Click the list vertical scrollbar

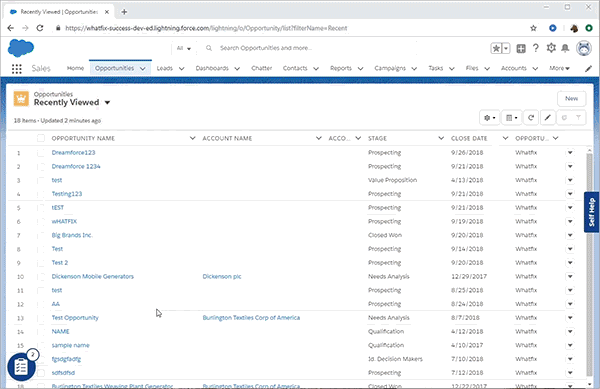(x=589, y=264)
